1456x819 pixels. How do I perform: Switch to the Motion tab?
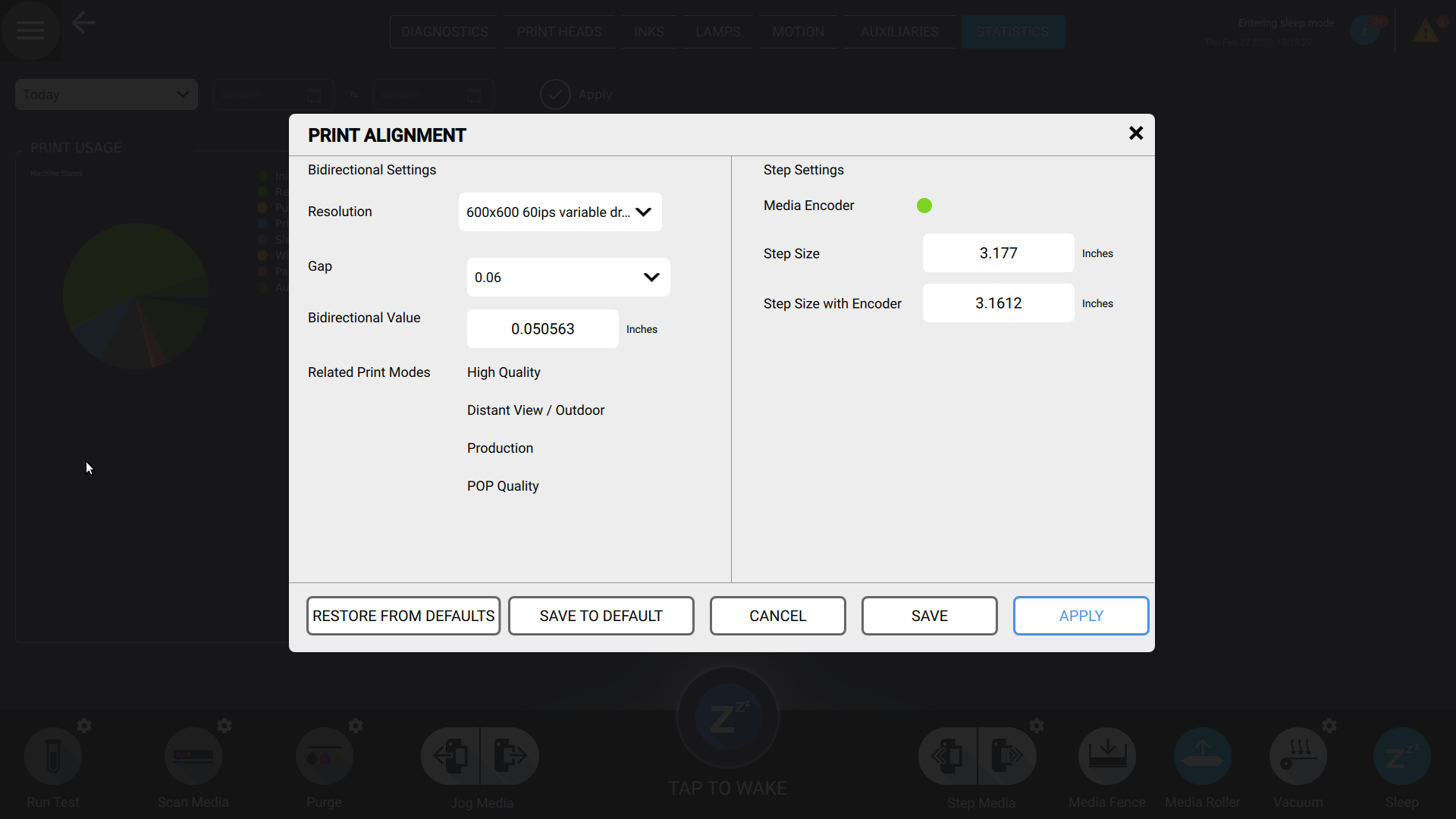coord(798,31)
